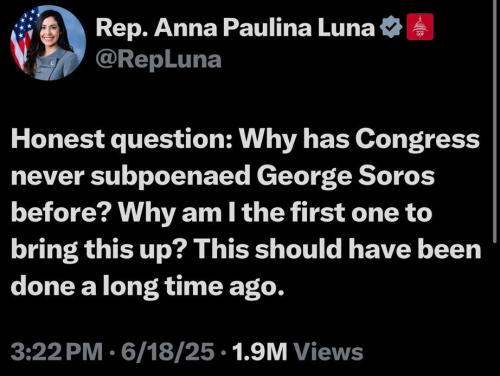The height and width of the screenshot is (376, 500).
Task: Open the Rep. Anna Paulina Luna display name
Action: 235,28
